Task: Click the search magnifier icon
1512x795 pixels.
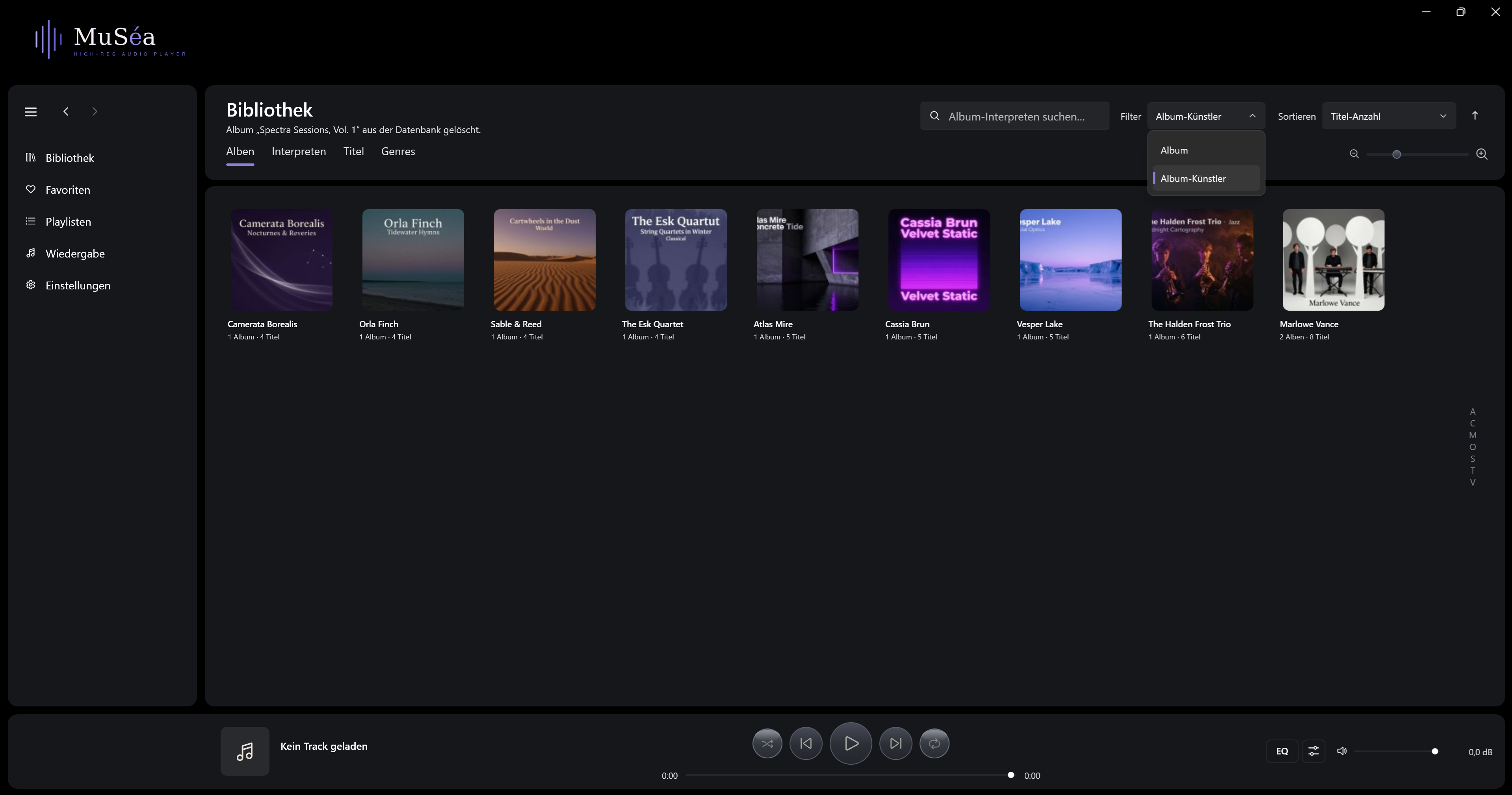Action: pyautogui.click(x=935, y=116)
